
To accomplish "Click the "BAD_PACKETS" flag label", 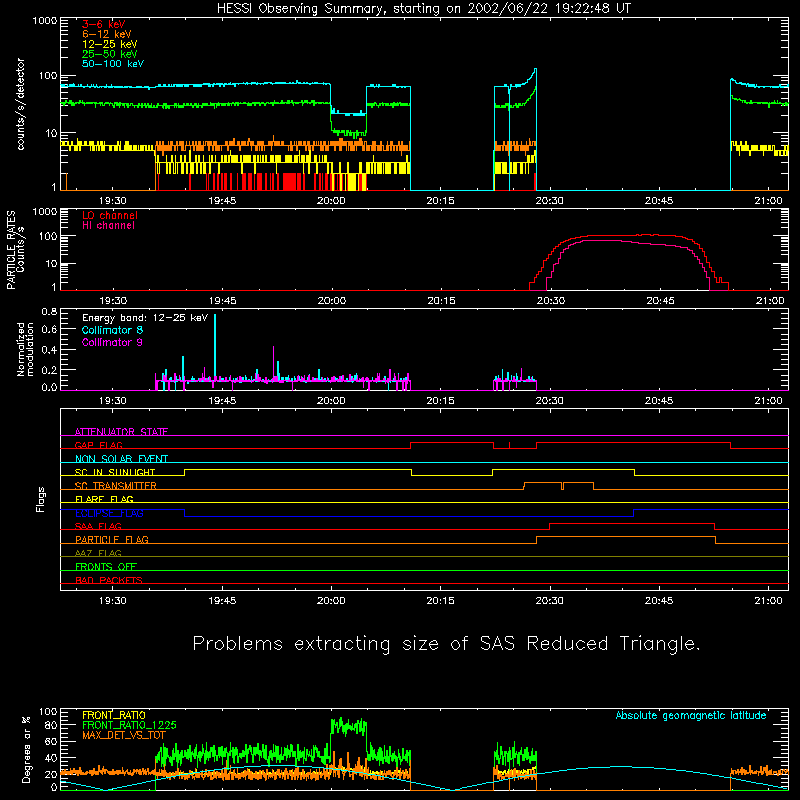I will coord(109,580).
